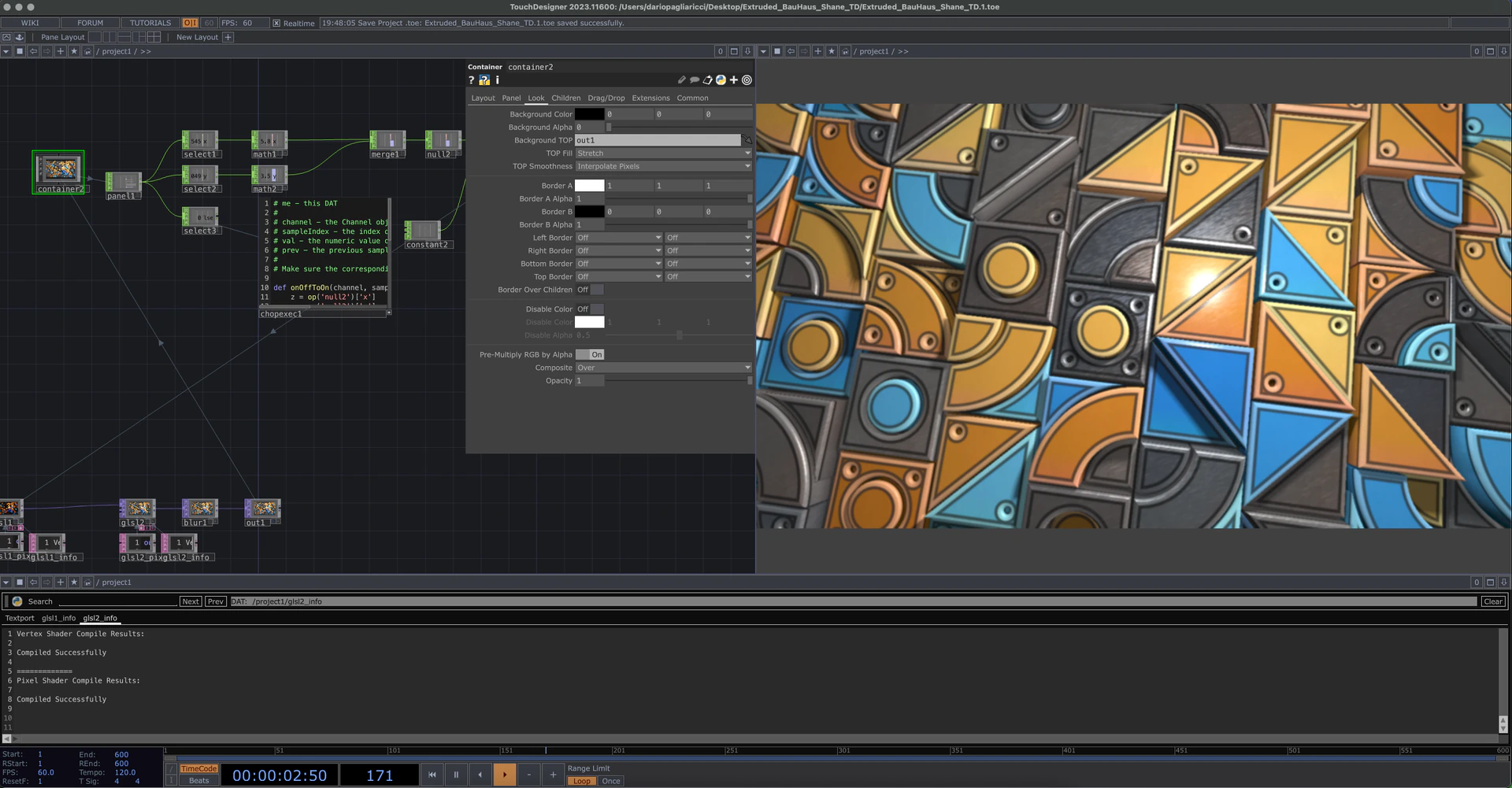Image resolution: width=1512 pixels, height=788 pixels.
Task: Toggle Pre-Multiply RGB by Alpha
Action: click(x=590, y=355)
